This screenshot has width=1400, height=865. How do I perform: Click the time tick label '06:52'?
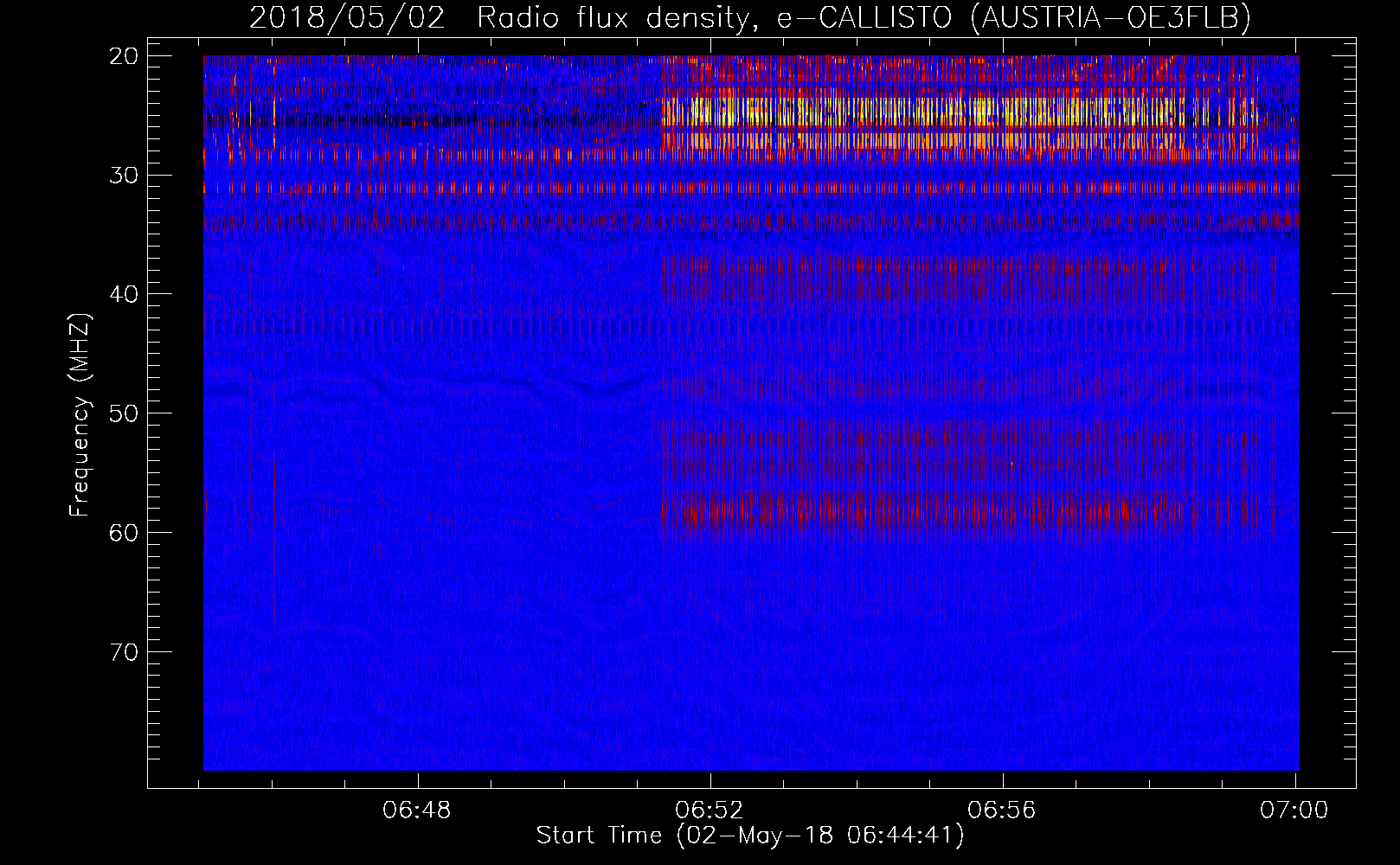click(x=710, y=811)
